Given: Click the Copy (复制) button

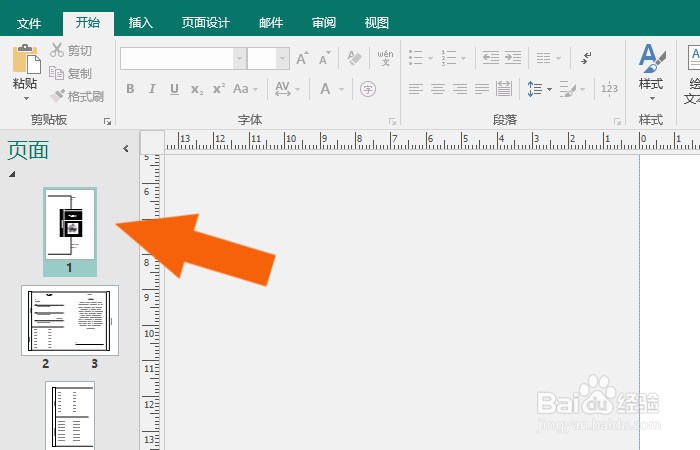Looking at the screenshot, I should 70,73.
